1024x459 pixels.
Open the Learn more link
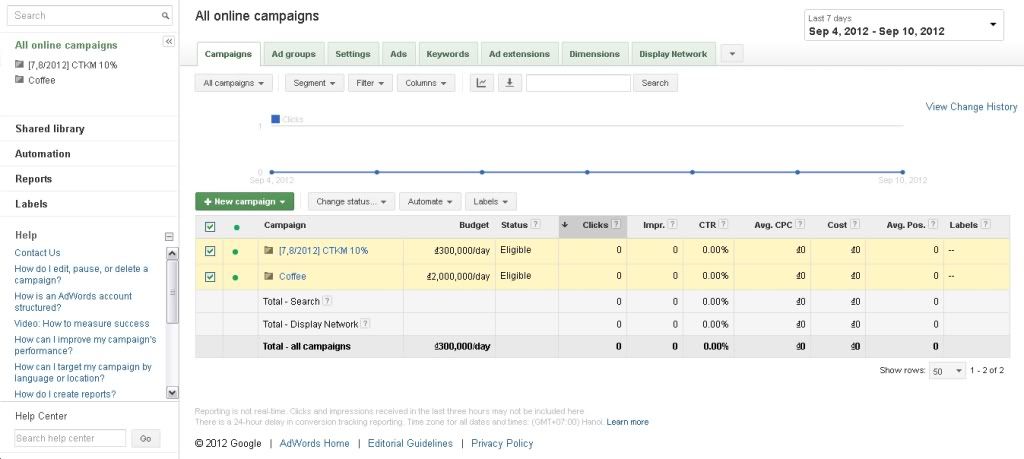[628, 422]
